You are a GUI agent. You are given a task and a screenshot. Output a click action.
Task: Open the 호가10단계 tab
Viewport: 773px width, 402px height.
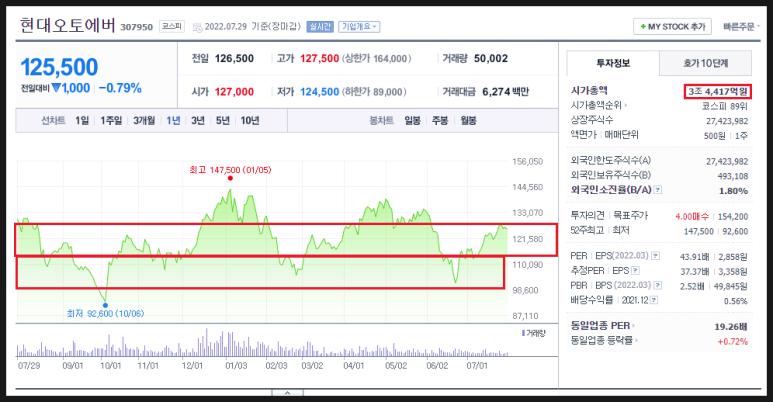click(x=705, y=63)
